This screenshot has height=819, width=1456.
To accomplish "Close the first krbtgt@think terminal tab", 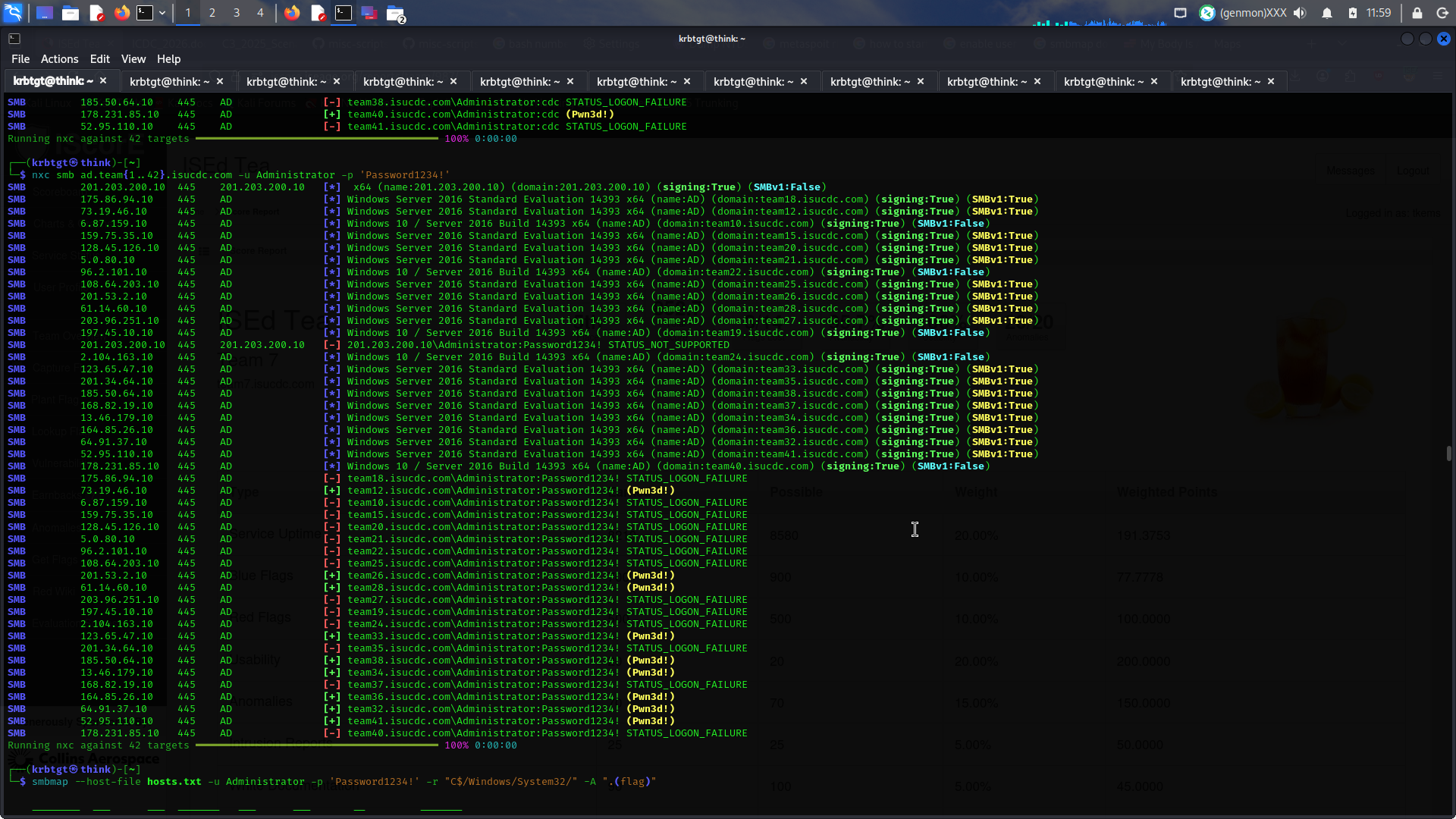I will tap(103, 81).
